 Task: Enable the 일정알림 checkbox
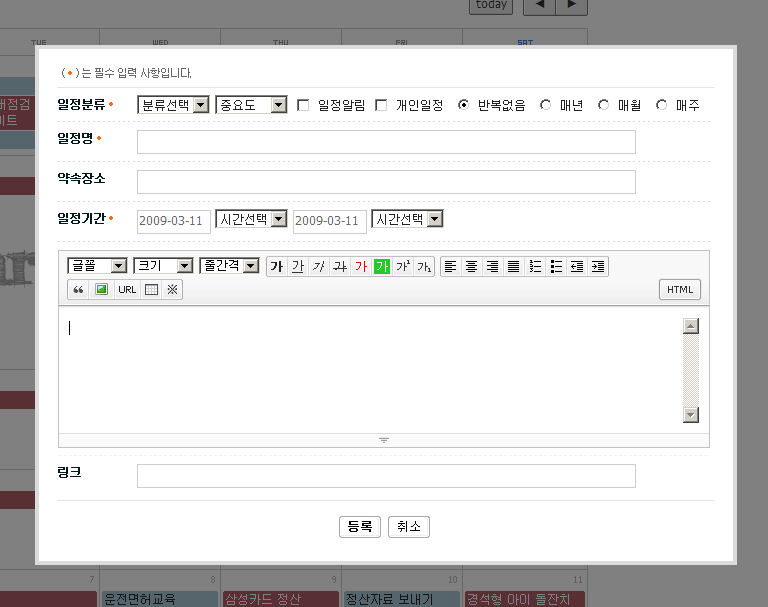point(303,105)
